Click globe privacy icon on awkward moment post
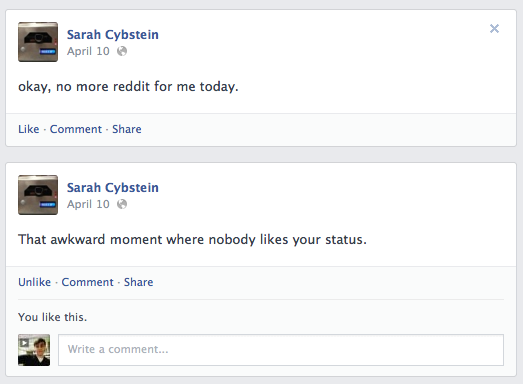523x384 pixels. click(x=122, y=204)
